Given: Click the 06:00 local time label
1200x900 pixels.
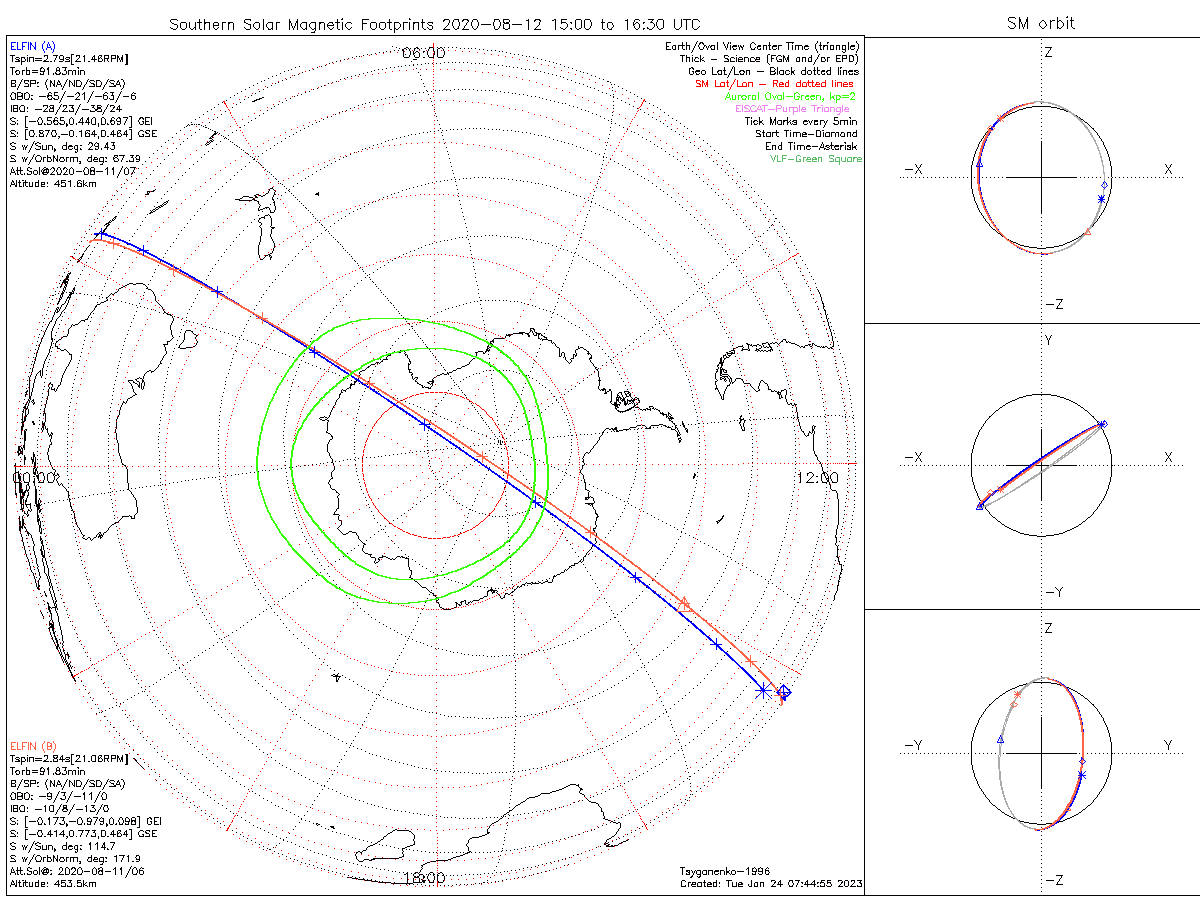Looking at the screenshot, I should [x=423, y=53].
